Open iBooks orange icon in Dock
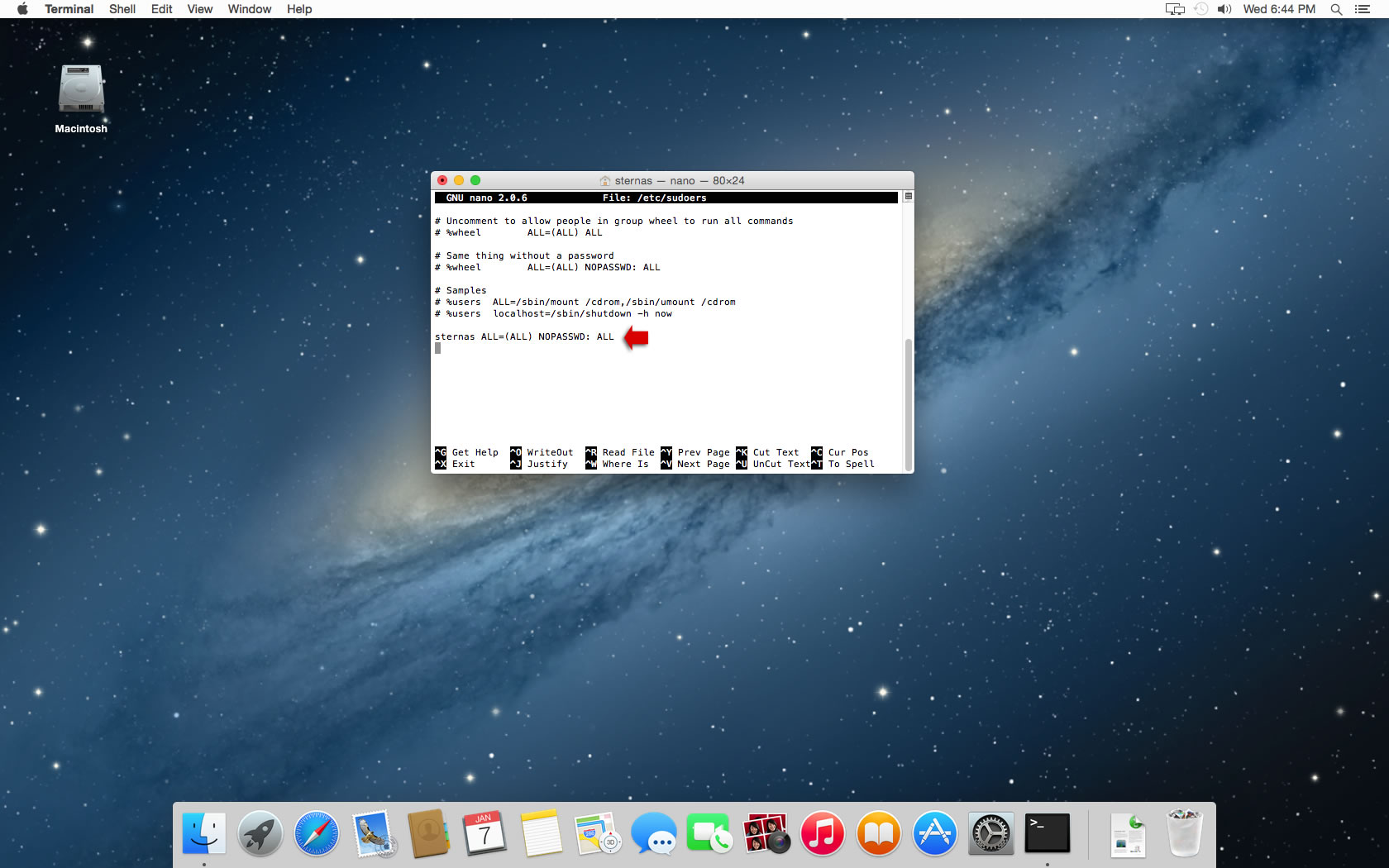Image resolution: width=1389 pixels, height=868 pixels. 879,833
